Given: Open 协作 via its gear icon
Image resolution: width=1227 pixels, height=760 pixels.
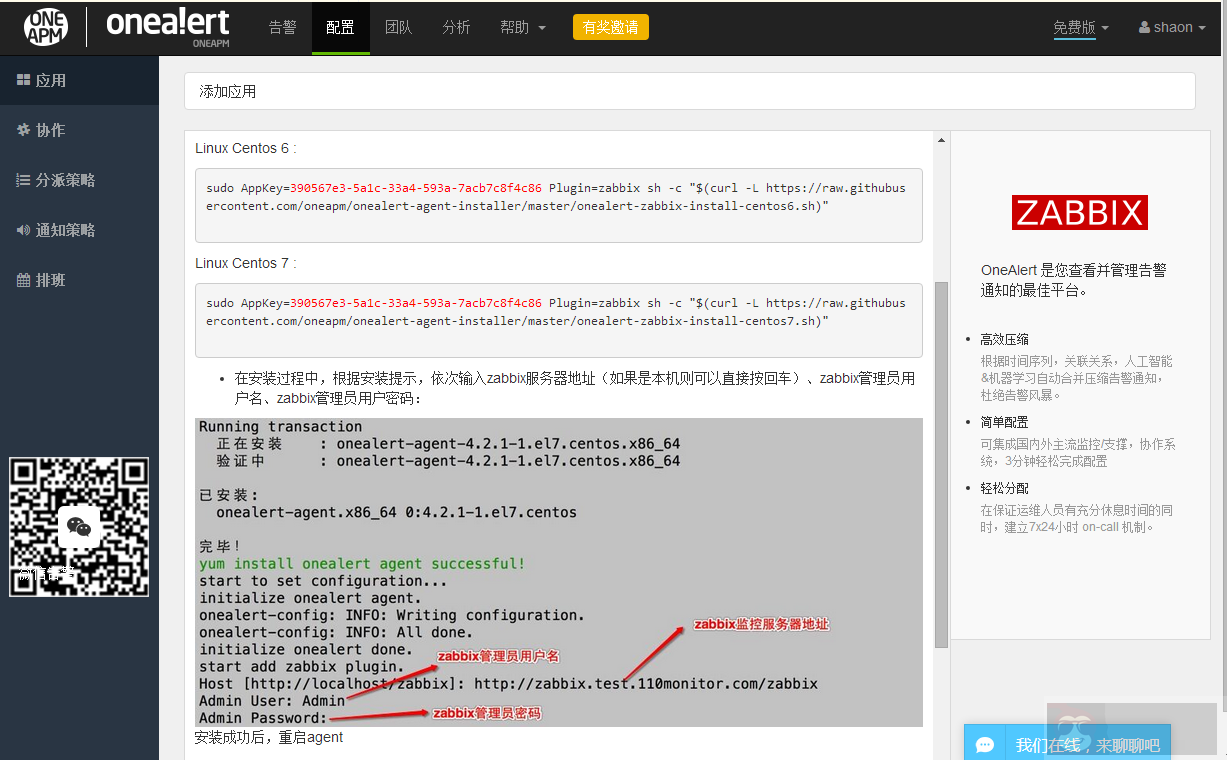Looking at the screenshot, I should [x=25, y=129].
